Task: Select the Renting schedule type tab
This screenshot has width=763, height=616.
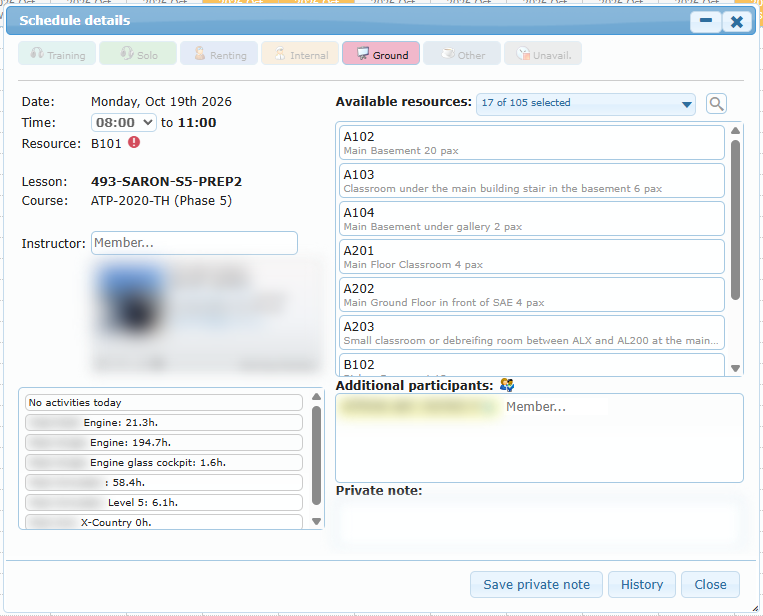Action: (x=219, y=54)
